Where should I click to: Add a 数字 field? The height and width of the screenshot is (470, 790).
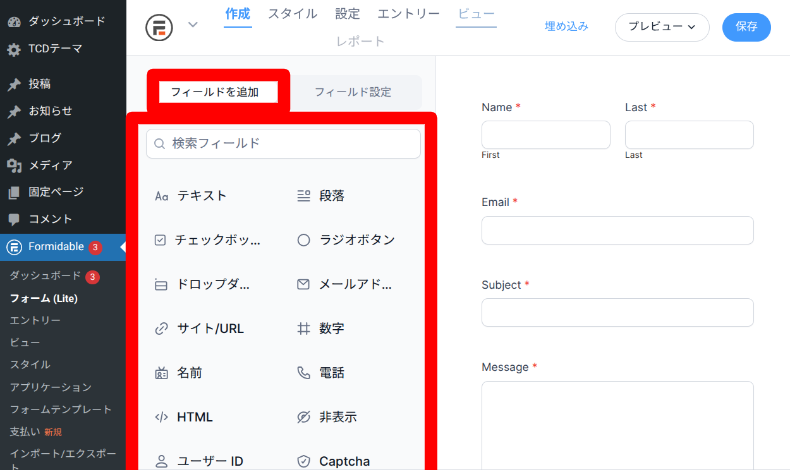pos(320,329)
